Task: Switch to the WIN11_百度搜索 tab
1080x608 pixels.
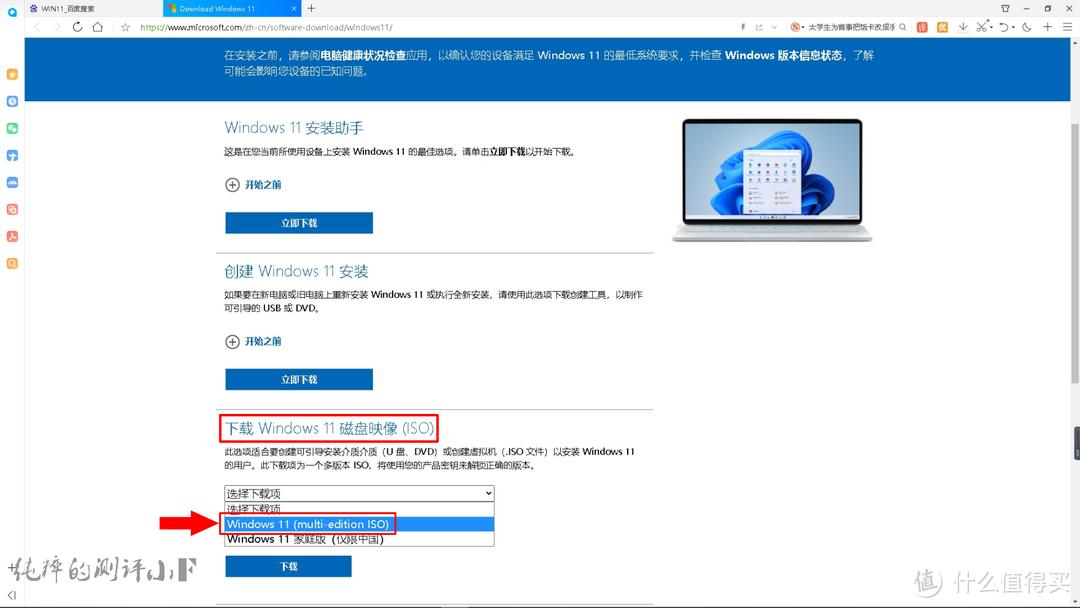Action: pyautogui.click(x=70, y=8)
